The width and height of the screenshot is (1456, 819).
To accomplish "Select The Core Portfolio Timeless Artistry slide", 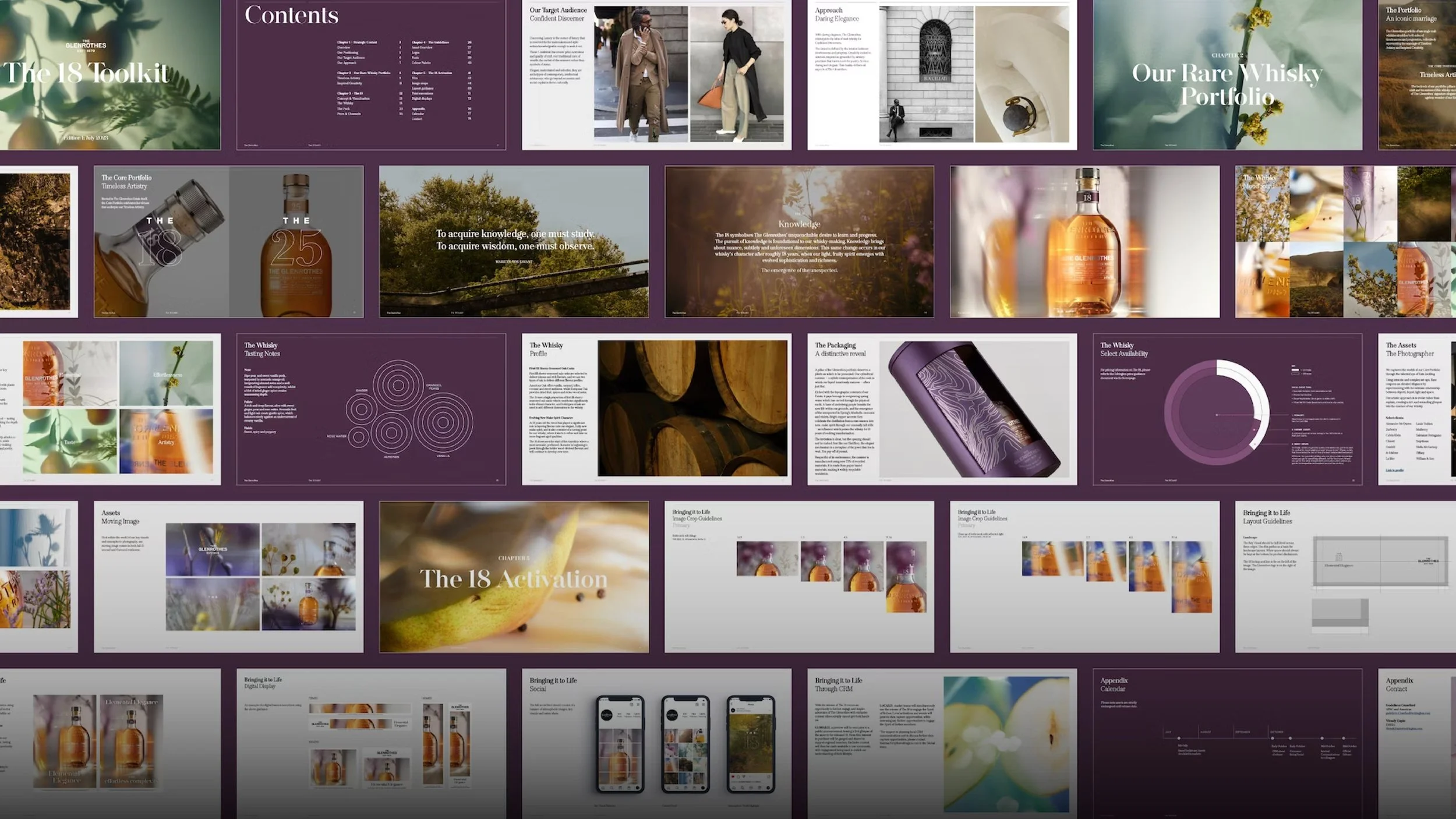I will (x=228, y=242).
